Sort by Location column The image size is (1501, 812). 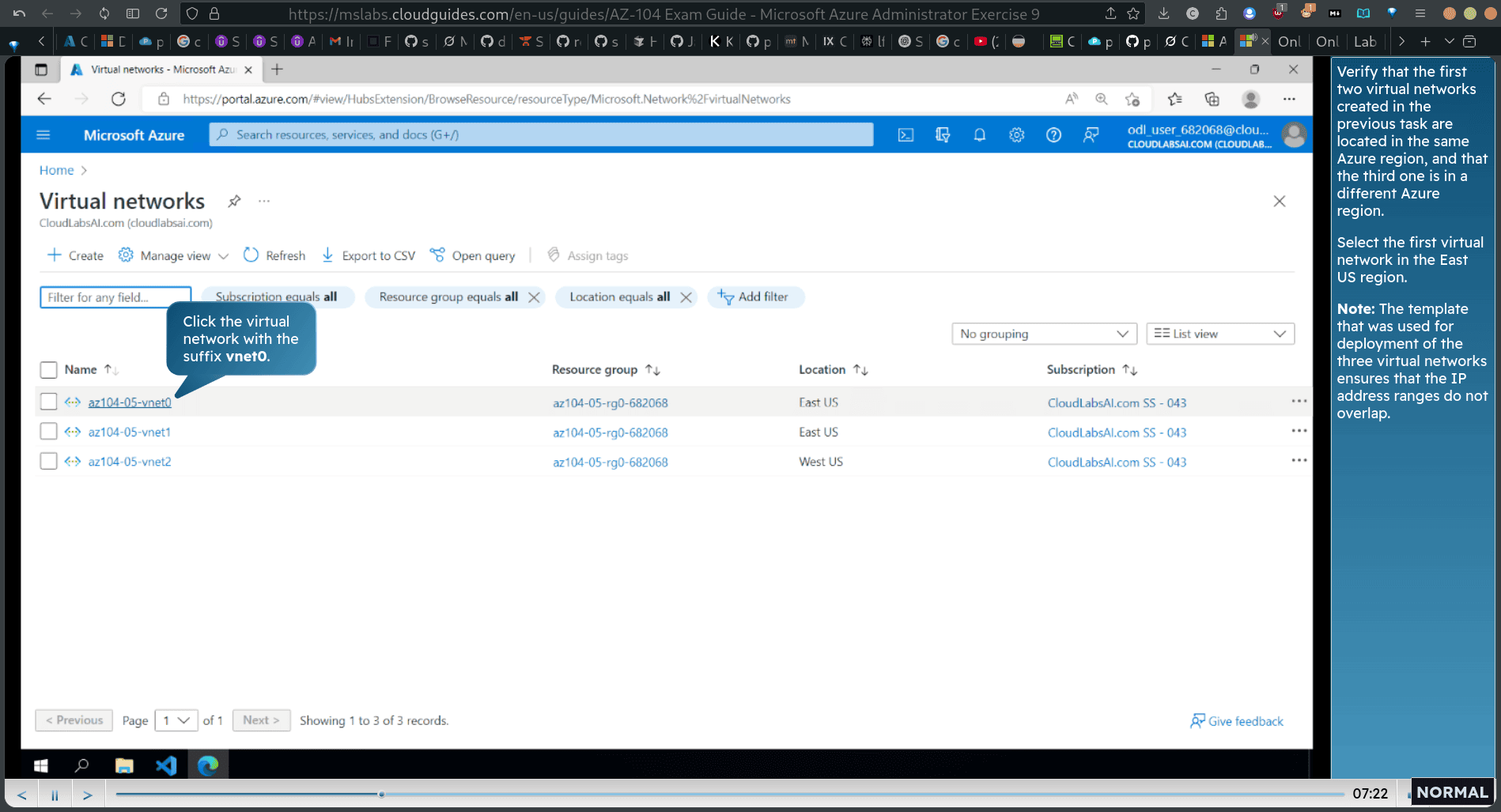(833, 369)
